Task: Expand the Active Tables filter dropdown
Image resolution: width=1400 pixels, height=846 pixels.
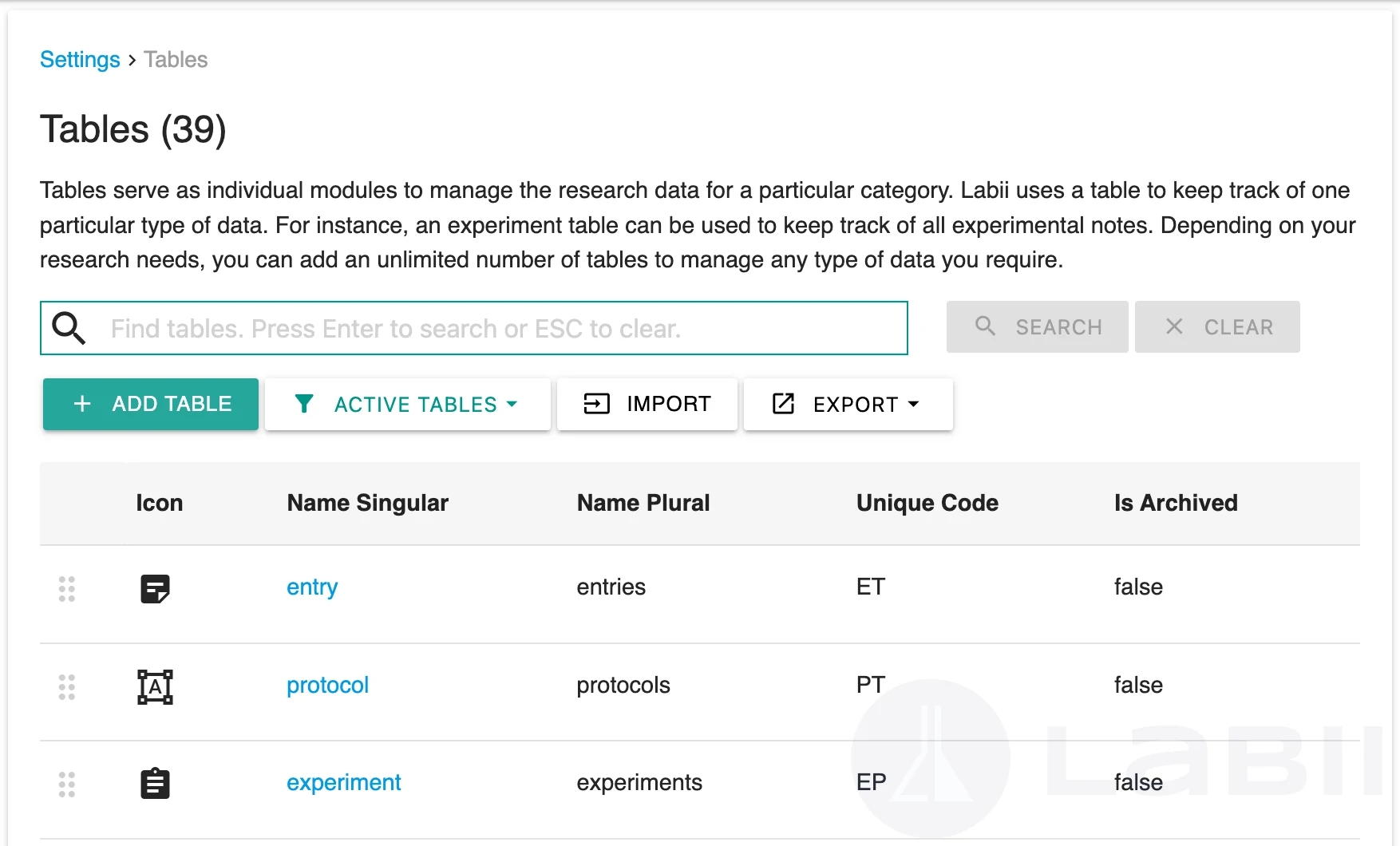Action: pyautogui.click(x=408, y=405)
